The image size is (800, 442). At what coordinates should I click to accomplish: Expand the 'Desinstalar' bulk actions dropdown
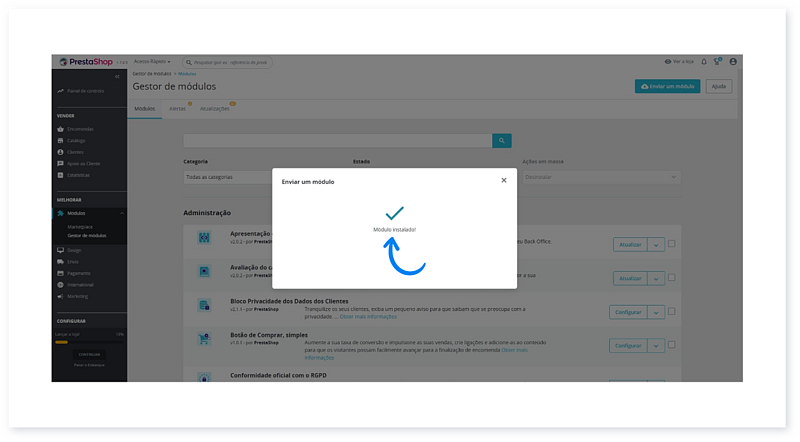(601, 177)
